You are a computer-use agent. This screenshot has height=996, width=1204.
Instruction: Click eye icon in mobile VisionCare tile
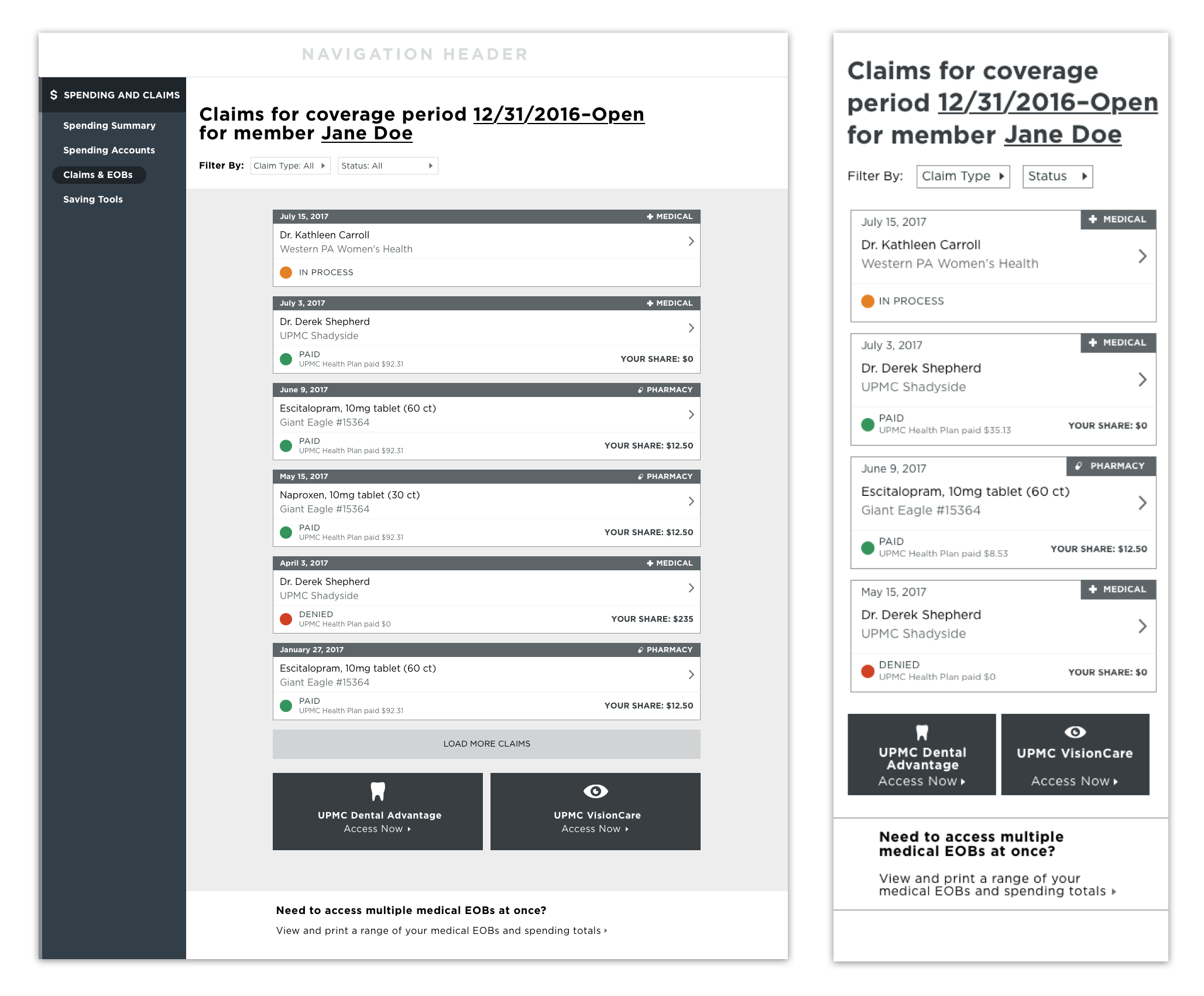tap(1075, 732)
